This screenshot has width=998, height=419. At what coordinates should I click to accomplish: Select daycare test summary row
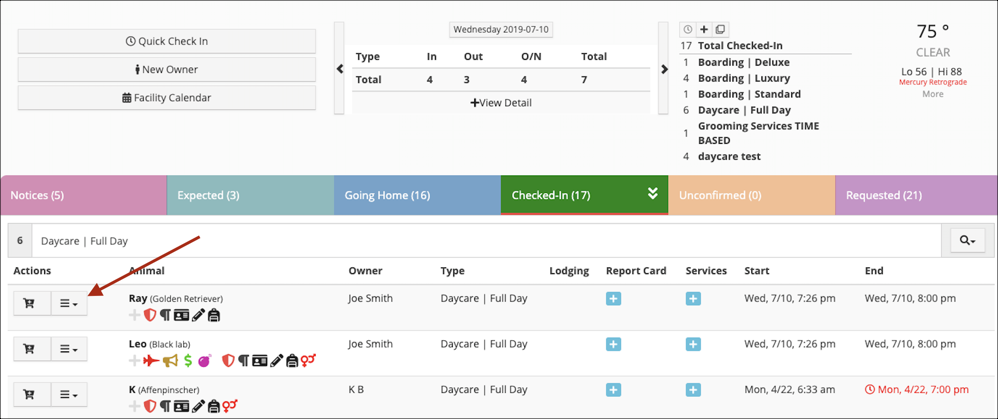tap(729, 156)
